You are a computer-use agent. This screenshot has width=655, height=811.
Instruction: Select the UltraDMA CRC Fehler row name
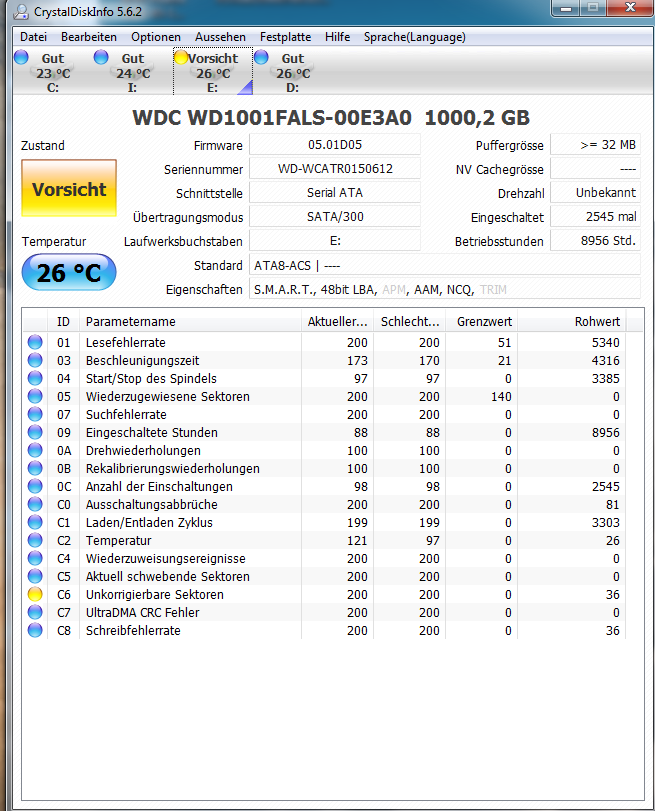pyautogui.click(x=142, y=612)
